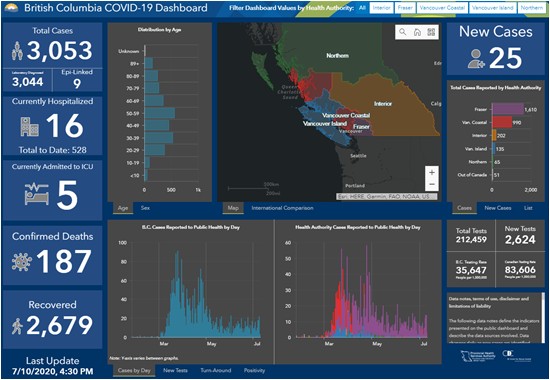Click the ICU bed icon
This screenshot has width=550, height=380.
36,194
